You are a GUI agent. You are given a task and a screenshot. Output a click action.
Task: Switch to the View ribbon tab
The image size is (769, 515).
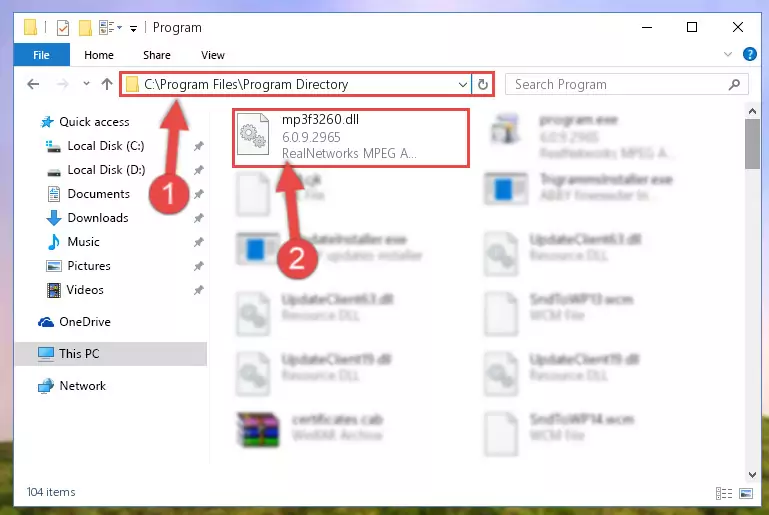[x=212, y=55]
